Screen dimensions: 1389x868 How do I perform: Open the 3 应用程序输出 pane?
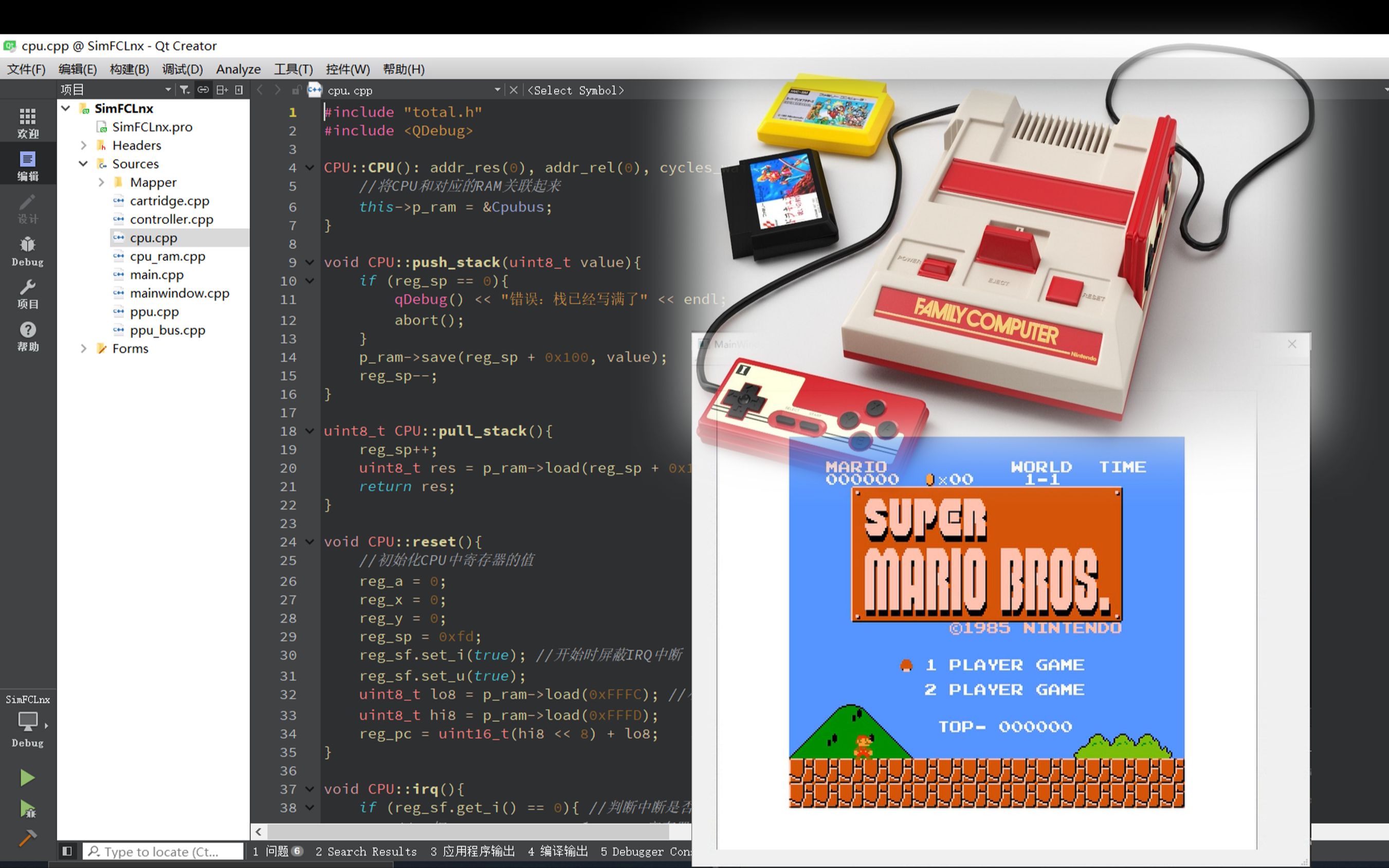[472, 852]
